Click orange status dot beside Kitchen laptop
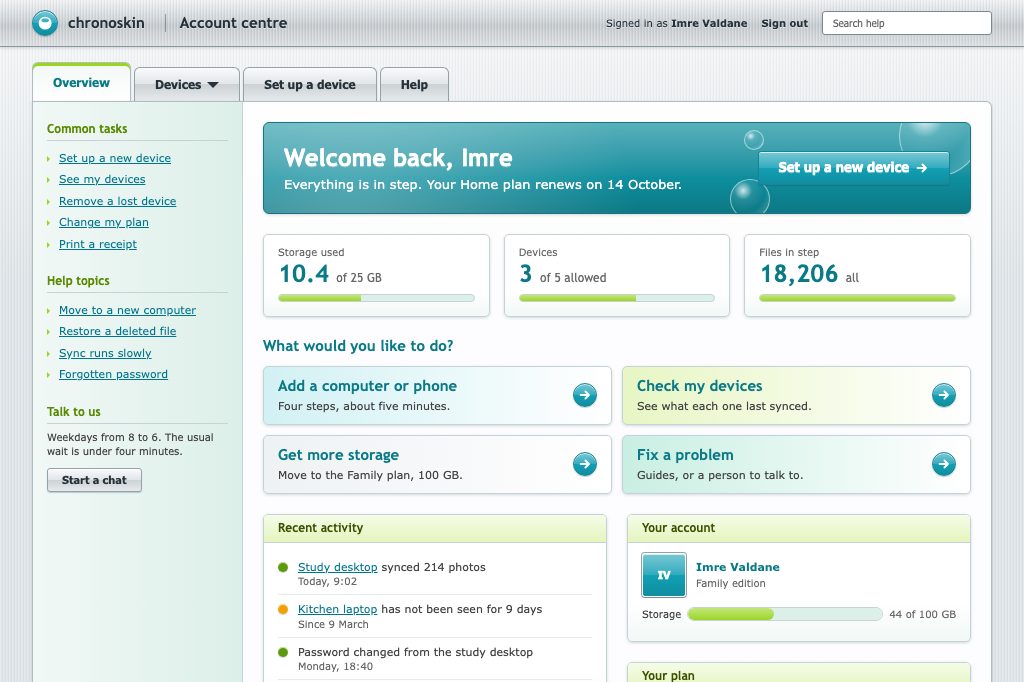Viewport: 1024px width, 682px height. [283, 609]
